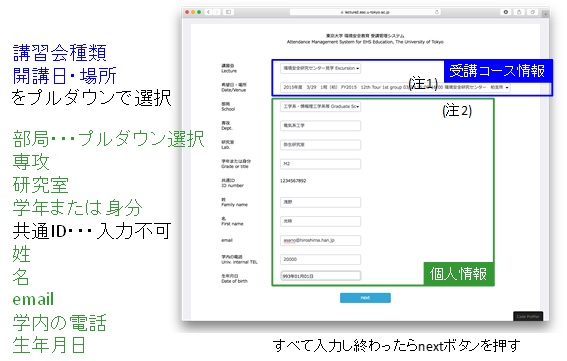
Task: Select the email input field
Action: (320, 241)
